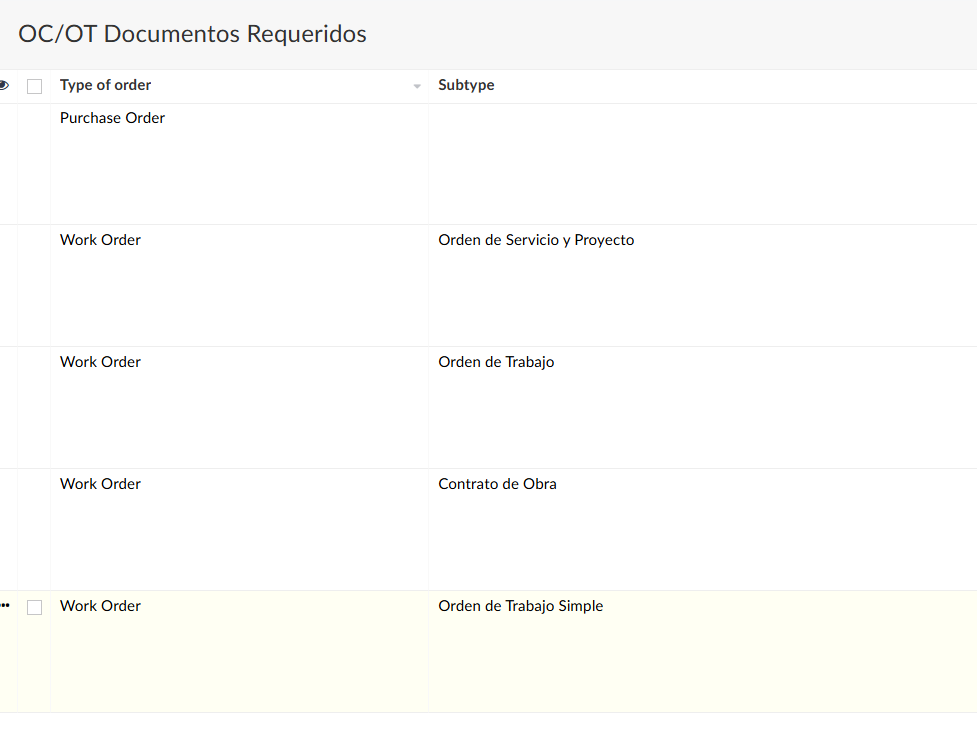Click the selector column cell of Purchase Order row
This screenshot has height=753, width=977.
[x=34, y=164]
